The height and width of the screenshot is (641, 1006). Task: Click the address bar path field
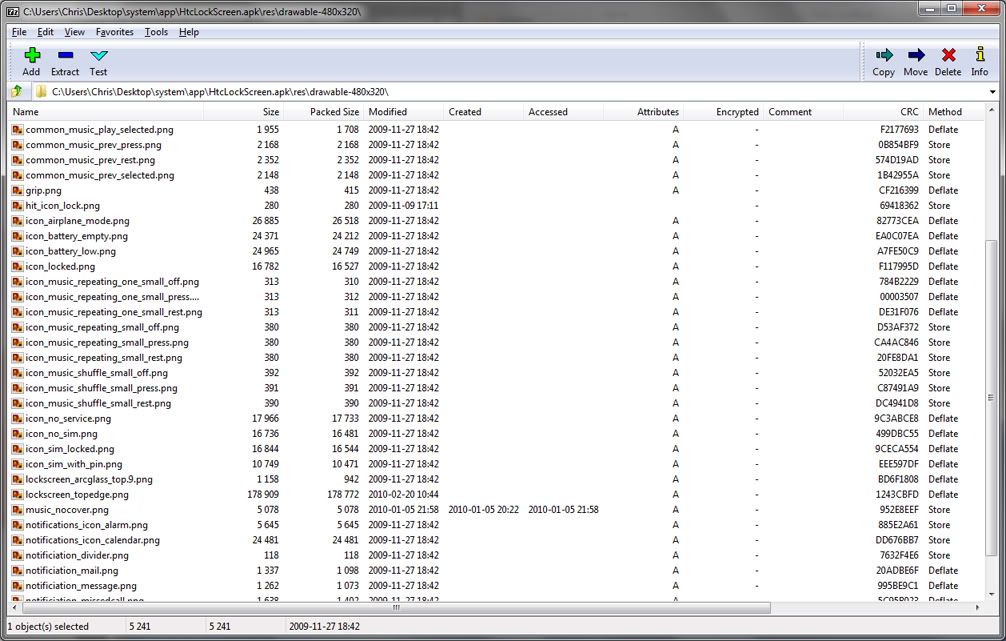click(x=500, y=92)
